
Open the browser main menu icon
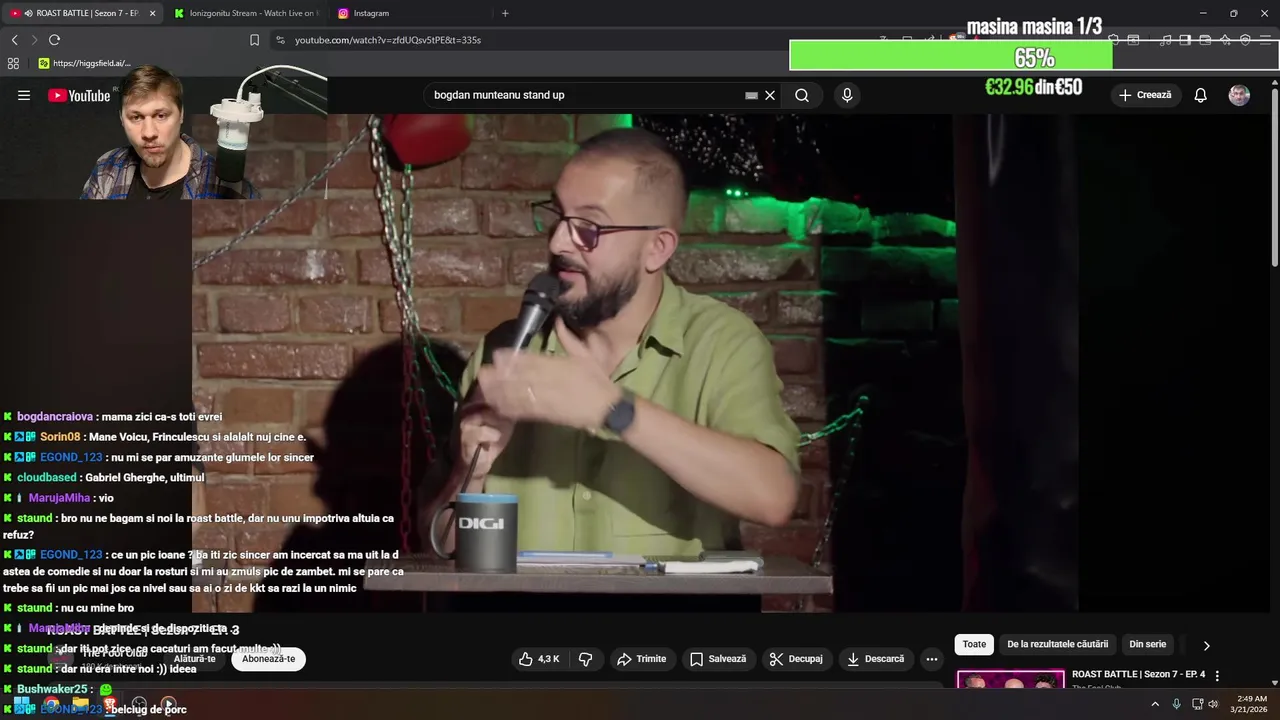pyautogui.click(x=1265, y=40)
